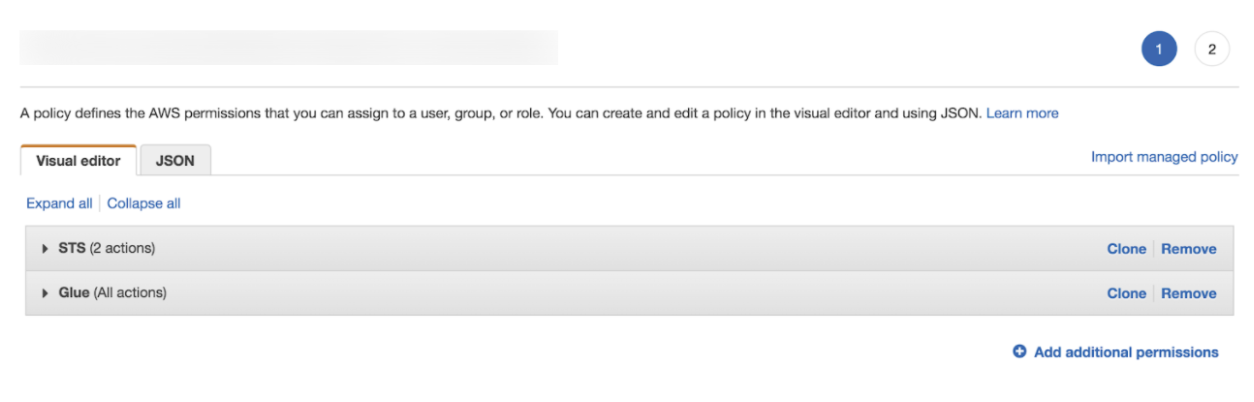Expand the Glue permissions triangle

coord(45,293)
